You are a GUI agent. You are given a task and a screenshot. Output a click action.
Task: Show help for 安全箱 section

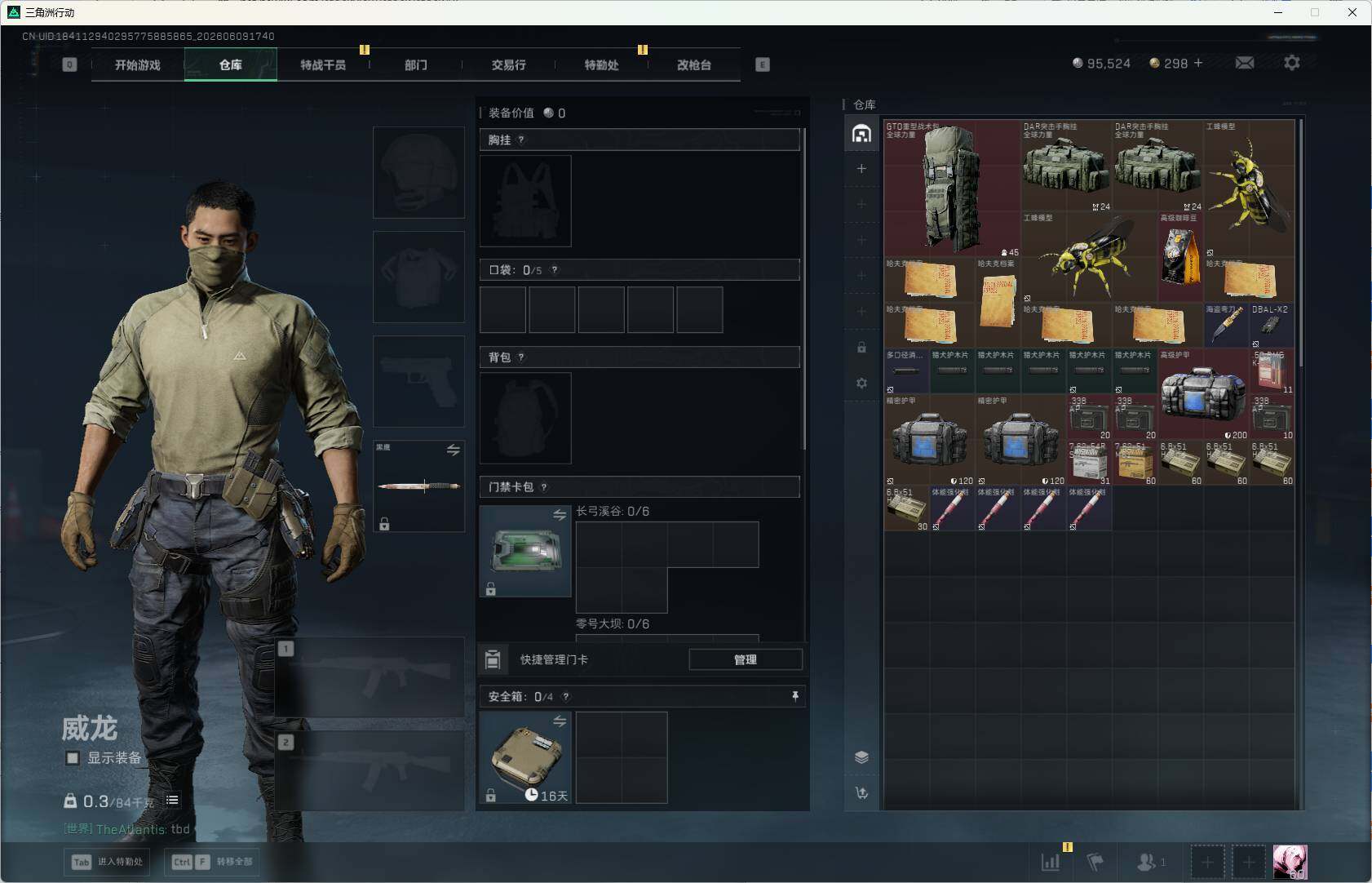click(566, 696)
